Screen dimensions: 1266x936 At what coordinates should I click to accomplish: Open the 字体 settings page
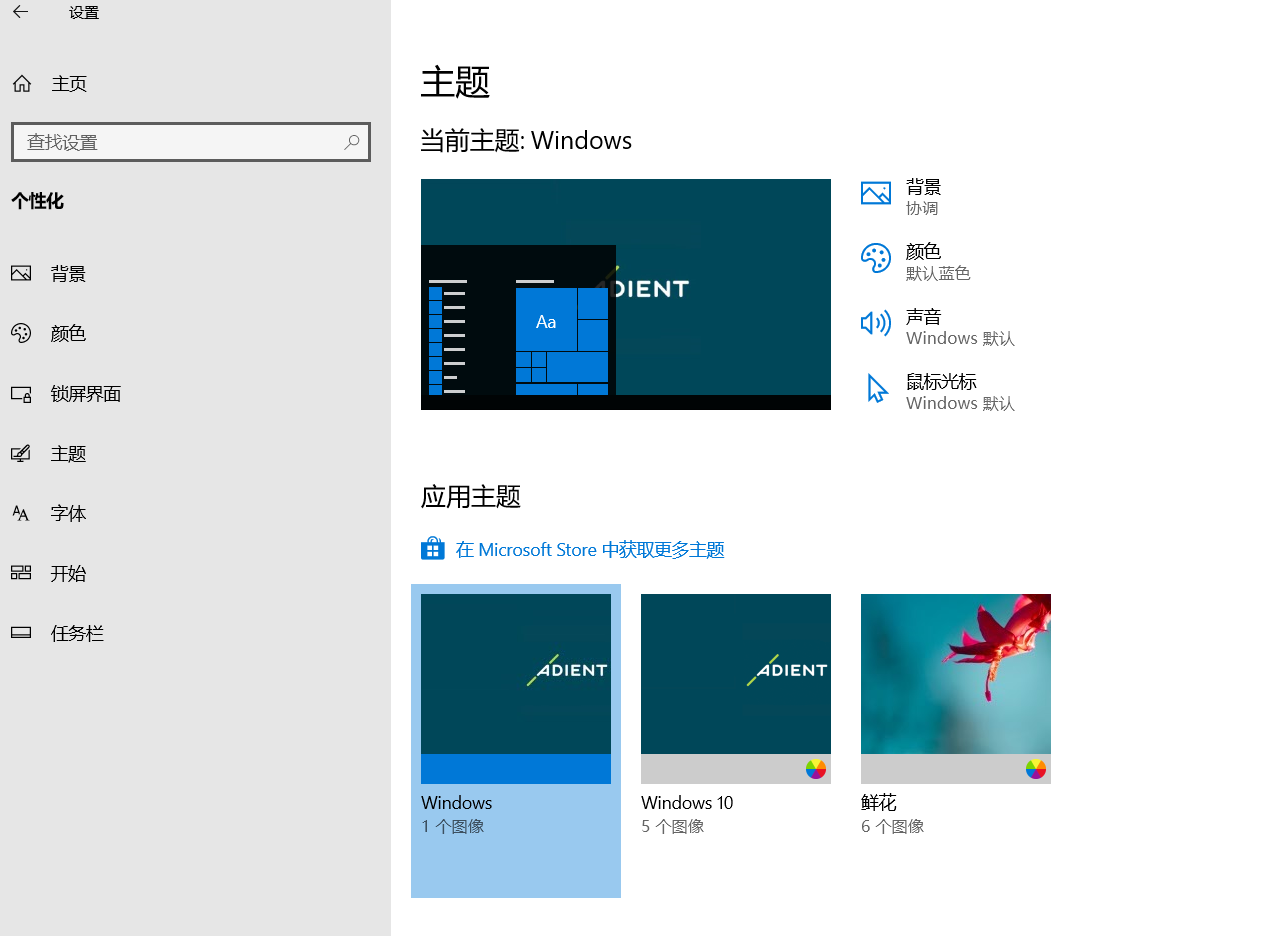(x=195, y=513)
